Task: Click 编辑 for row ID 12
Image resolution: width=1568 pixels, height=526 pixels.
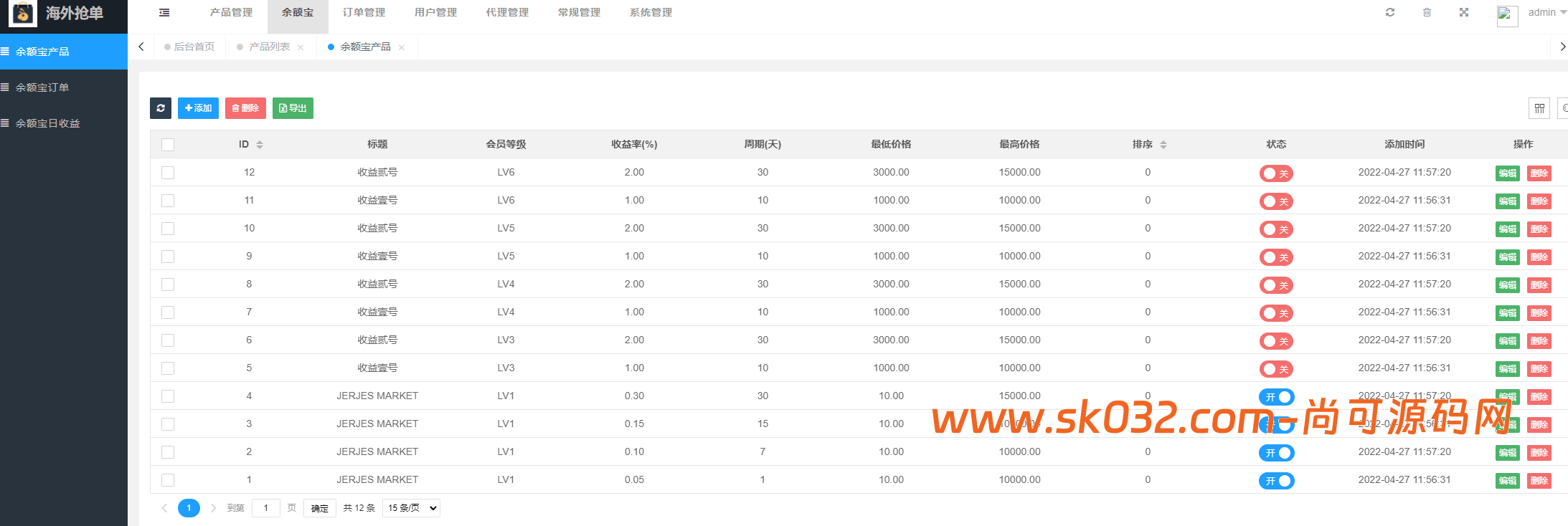Action: click(1508, 173)
